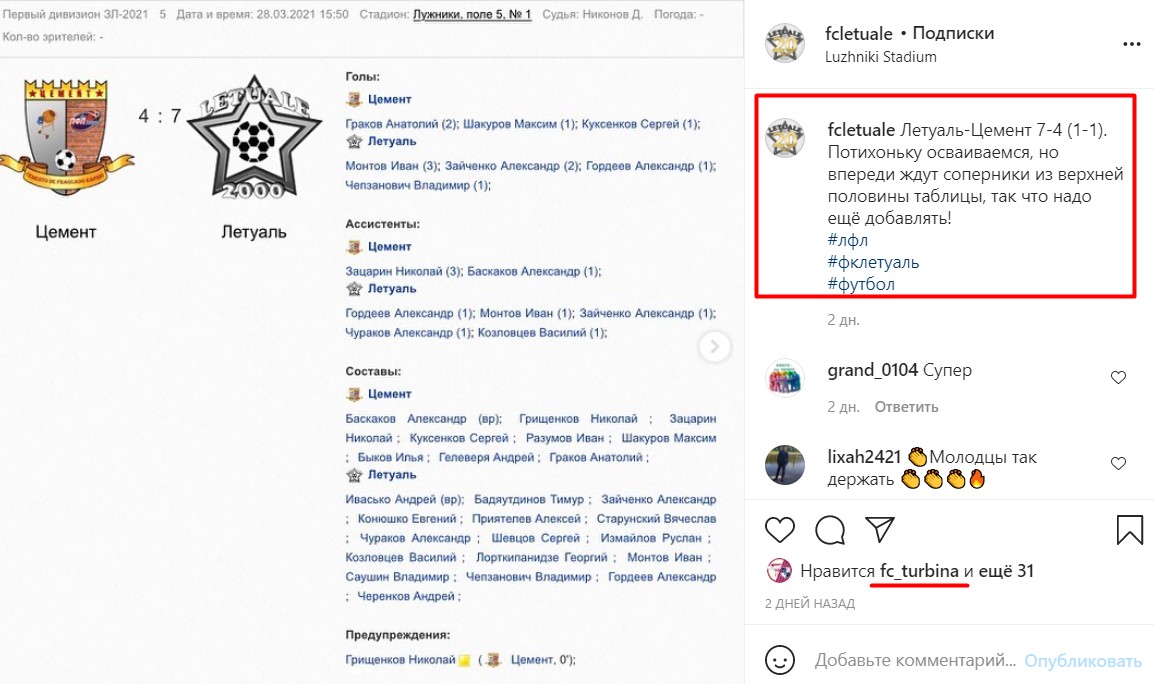Open the #лфл hashtag
This screenshot has width=1154, height=684.
point(847,240)
